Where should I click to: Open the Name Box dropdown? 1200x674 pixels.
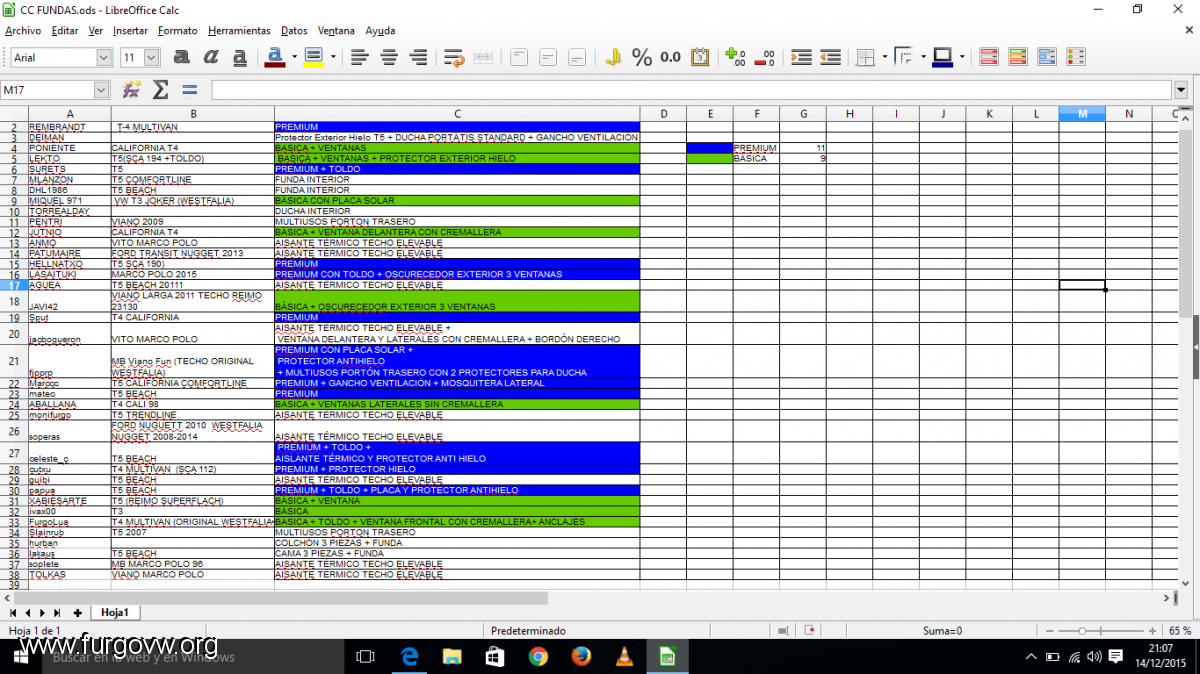[x=101, y=90]
